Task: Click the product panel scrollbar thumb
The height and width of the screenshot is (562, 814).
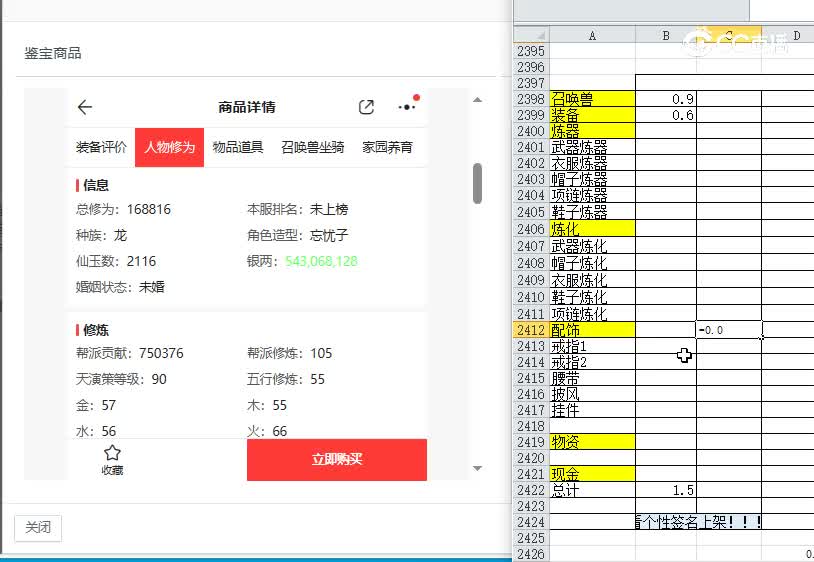Action: click(478, 183)
